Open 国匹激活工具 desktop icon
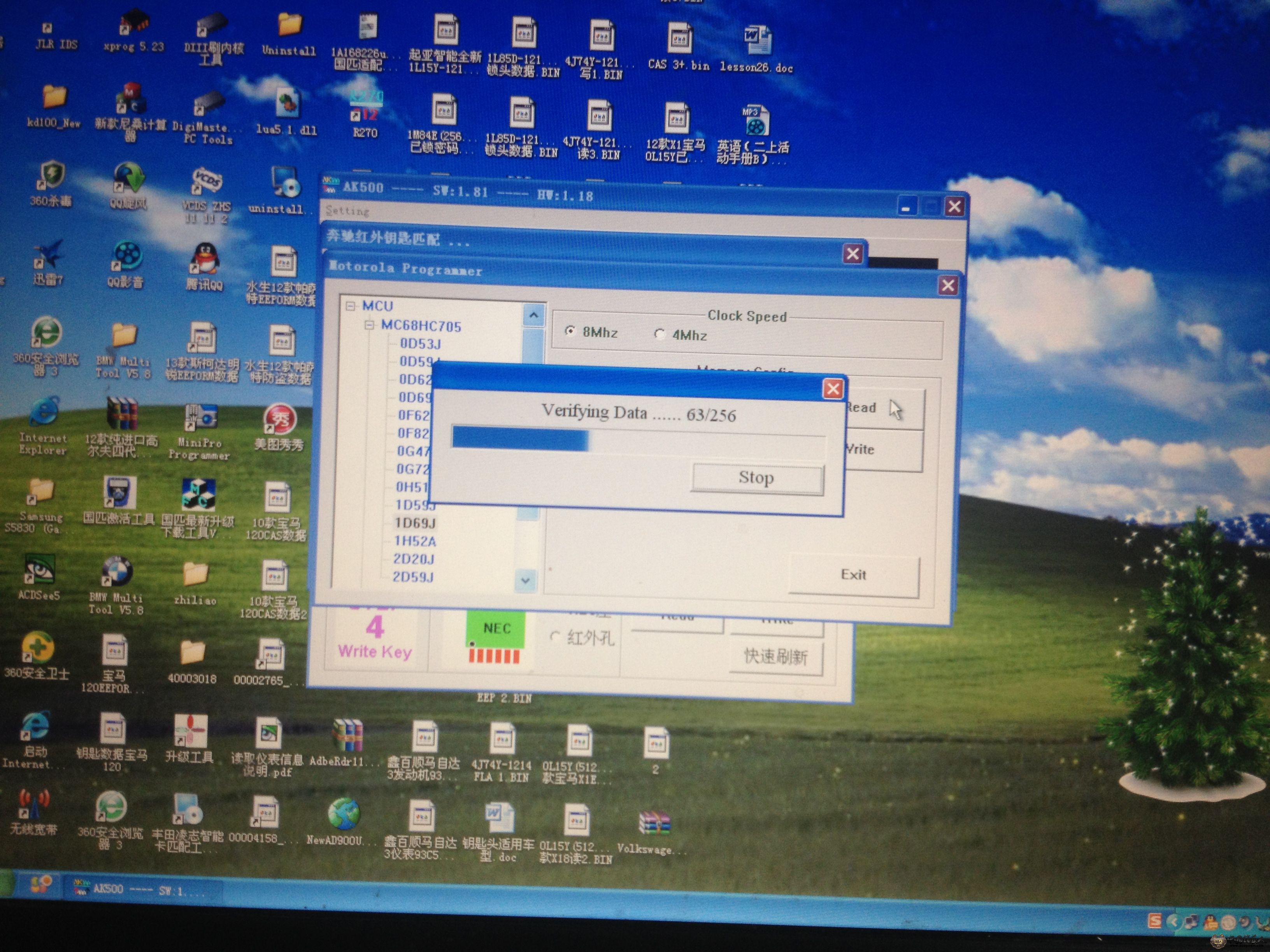The width and height of the screenshot is (1270, 952). coord(119,500)
